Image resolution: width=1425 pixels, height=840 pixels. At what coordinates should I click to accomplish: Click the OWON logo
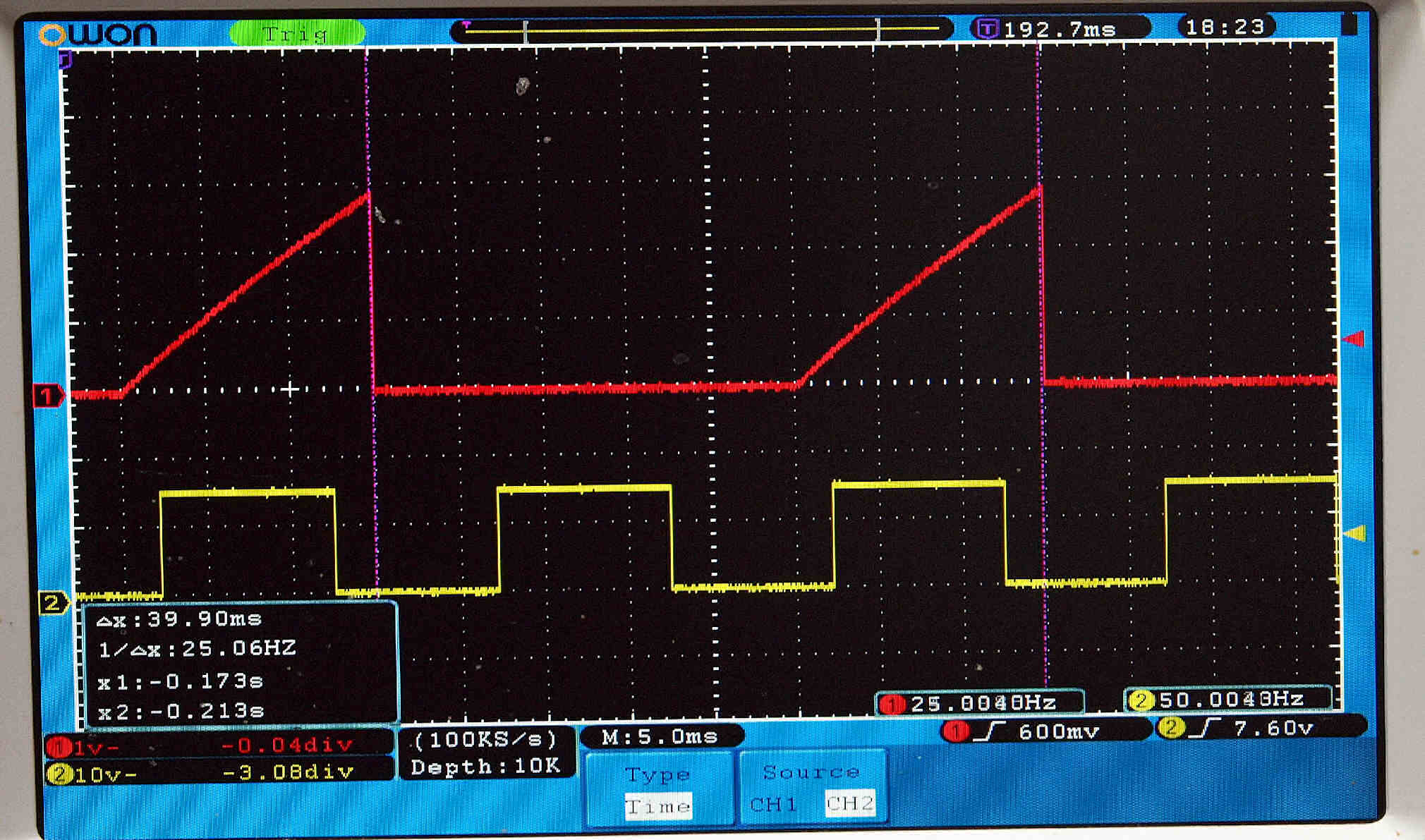[97, 32]
